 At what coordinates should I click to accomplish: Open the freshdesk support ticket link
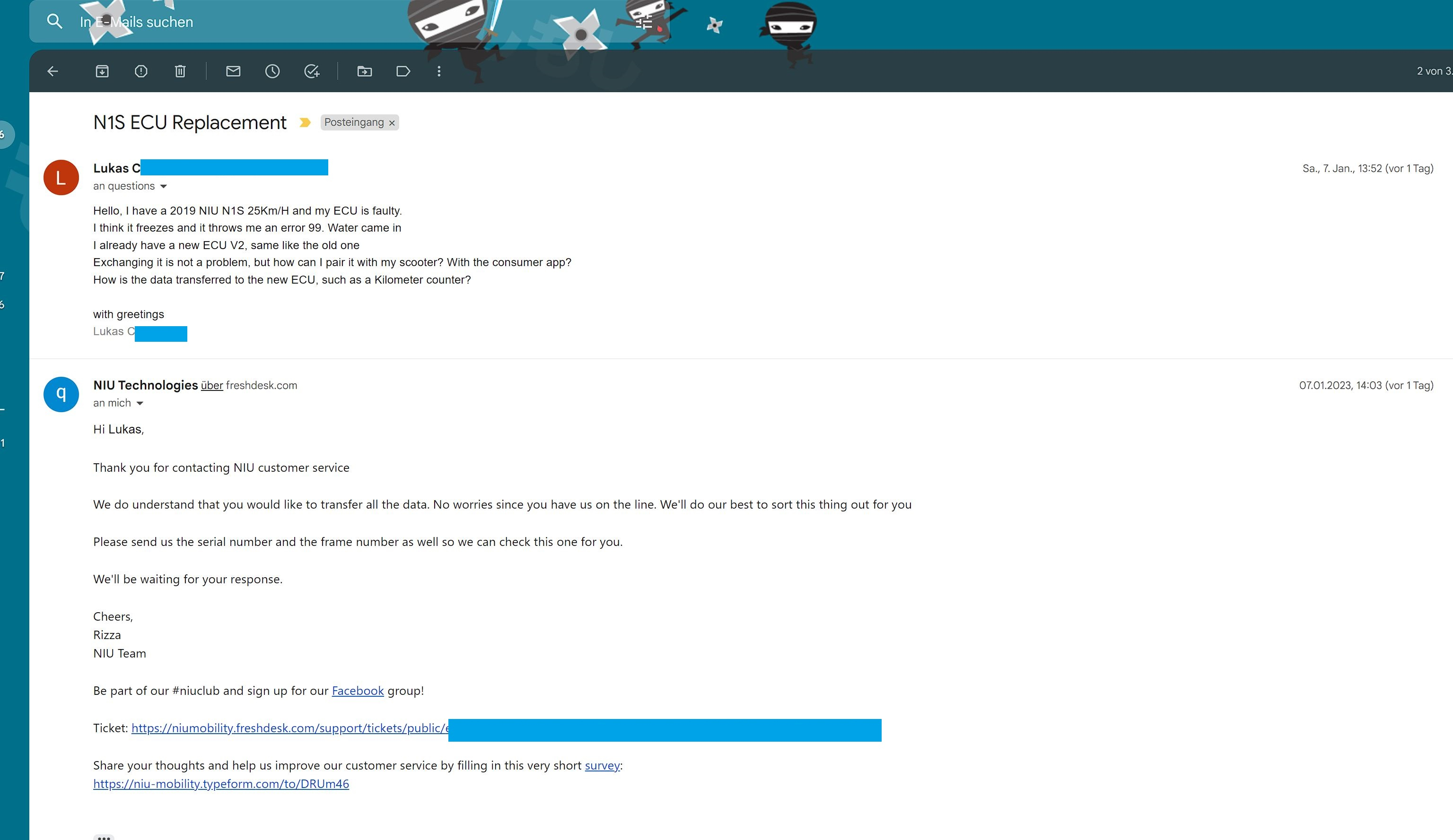(x=289, y=727)
